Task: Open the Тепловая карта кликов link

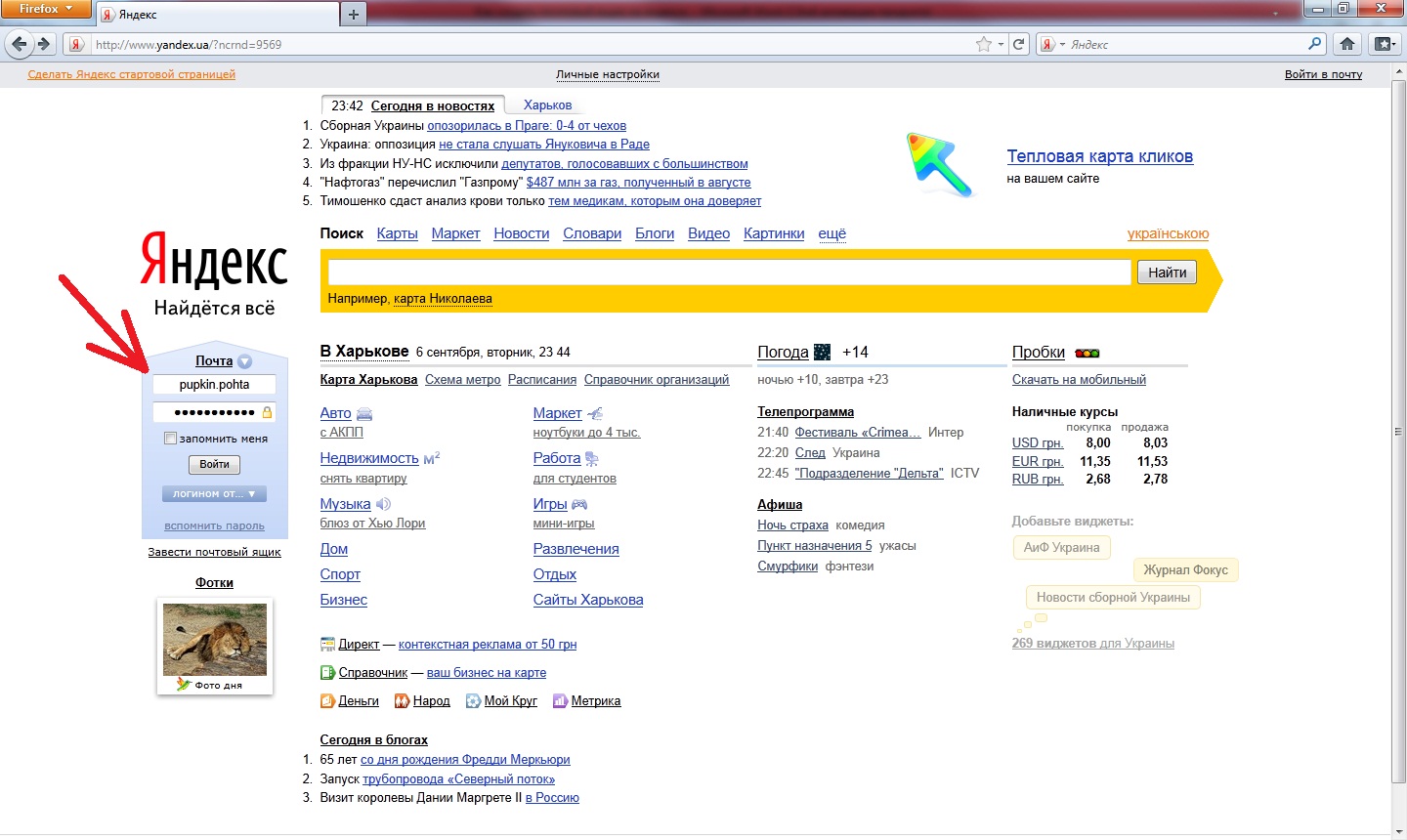Action: pyautogui.click(x=1099, y=156)
